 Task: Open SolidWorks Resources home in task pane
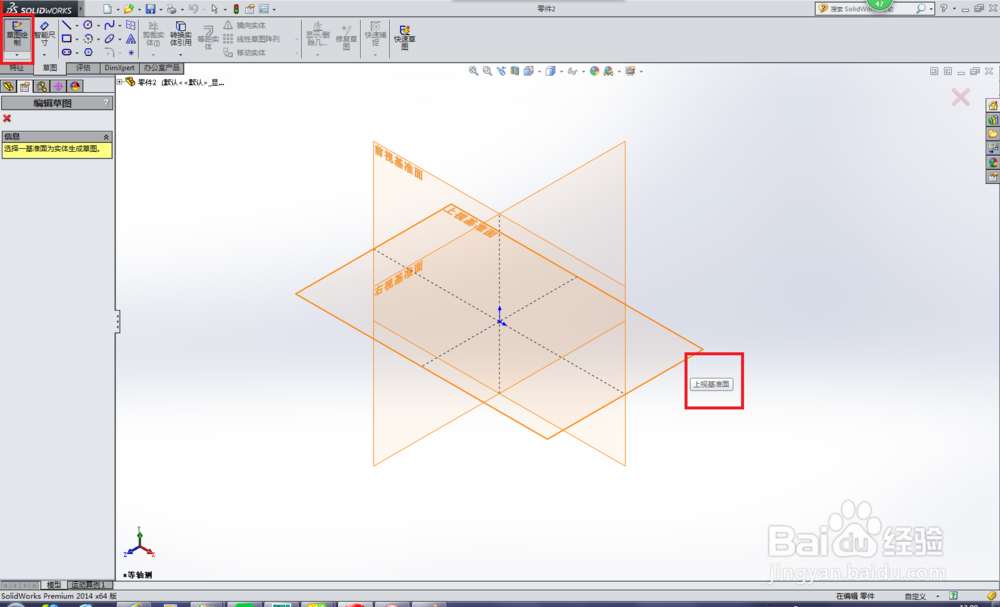click(993, 105)
